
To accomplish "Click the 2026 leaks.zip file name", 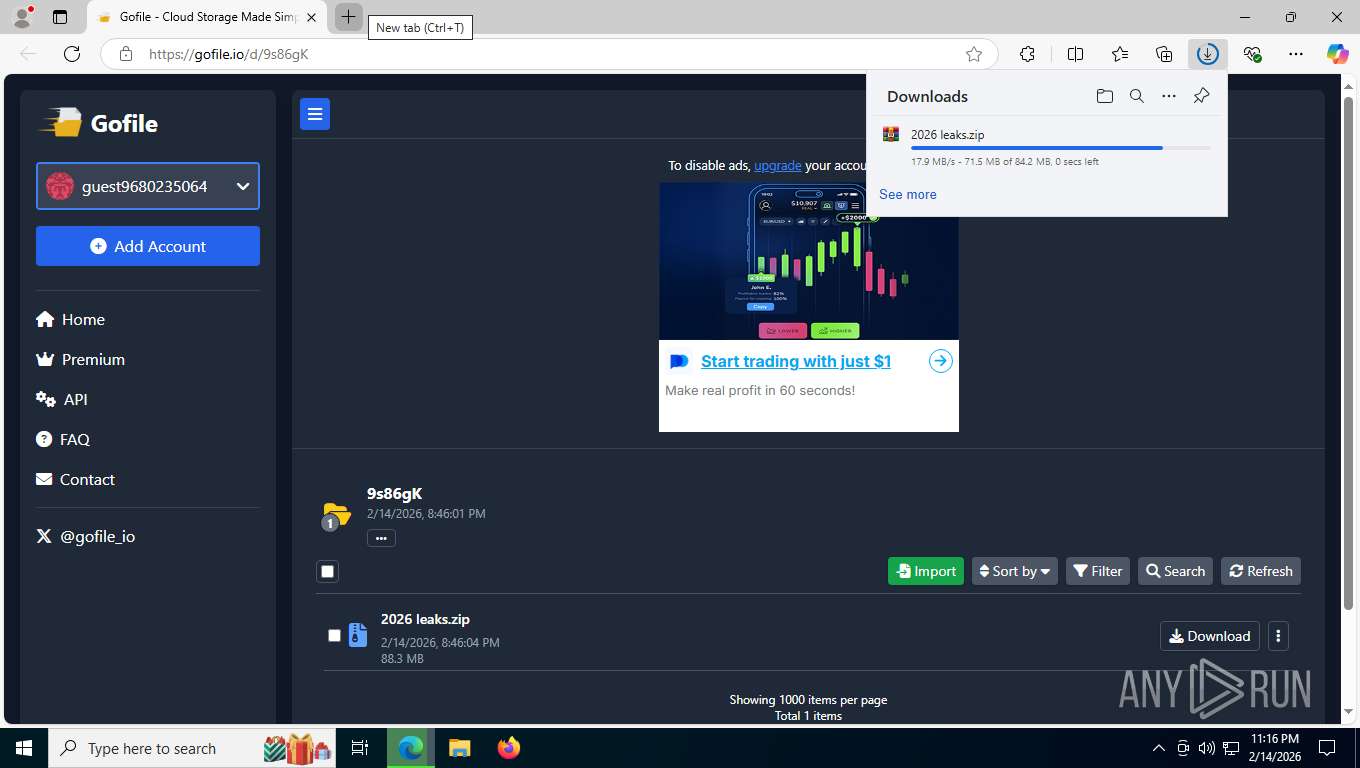I will pos(425,619).
